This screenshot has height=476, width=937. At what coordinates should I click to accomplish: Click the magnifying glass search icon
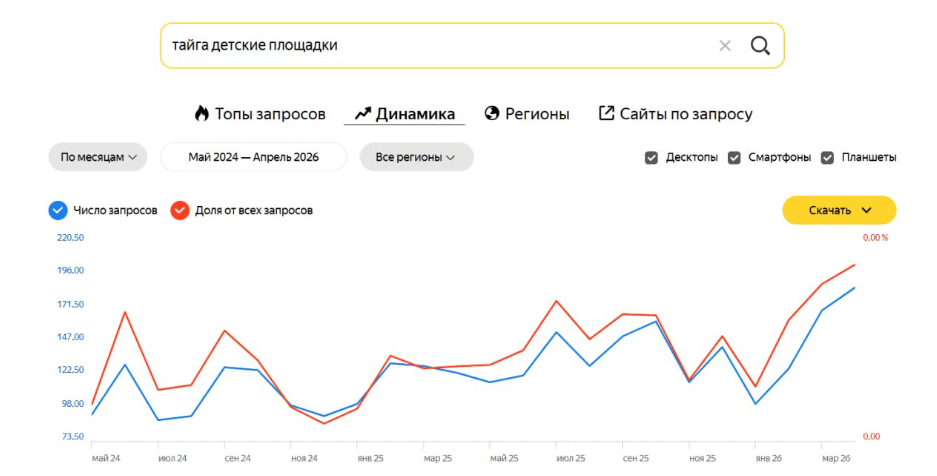[x=760, y=45]
